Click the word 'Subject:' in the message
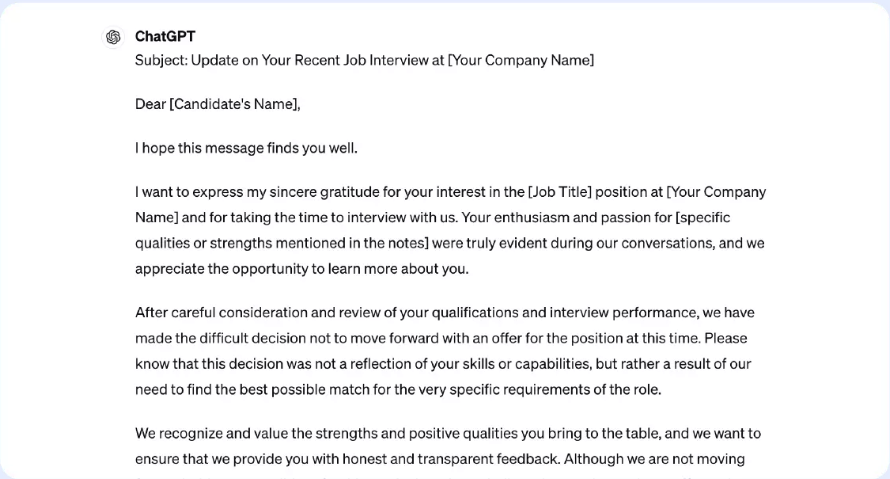The height and width of the screenshot is (479, 890). 161,60
